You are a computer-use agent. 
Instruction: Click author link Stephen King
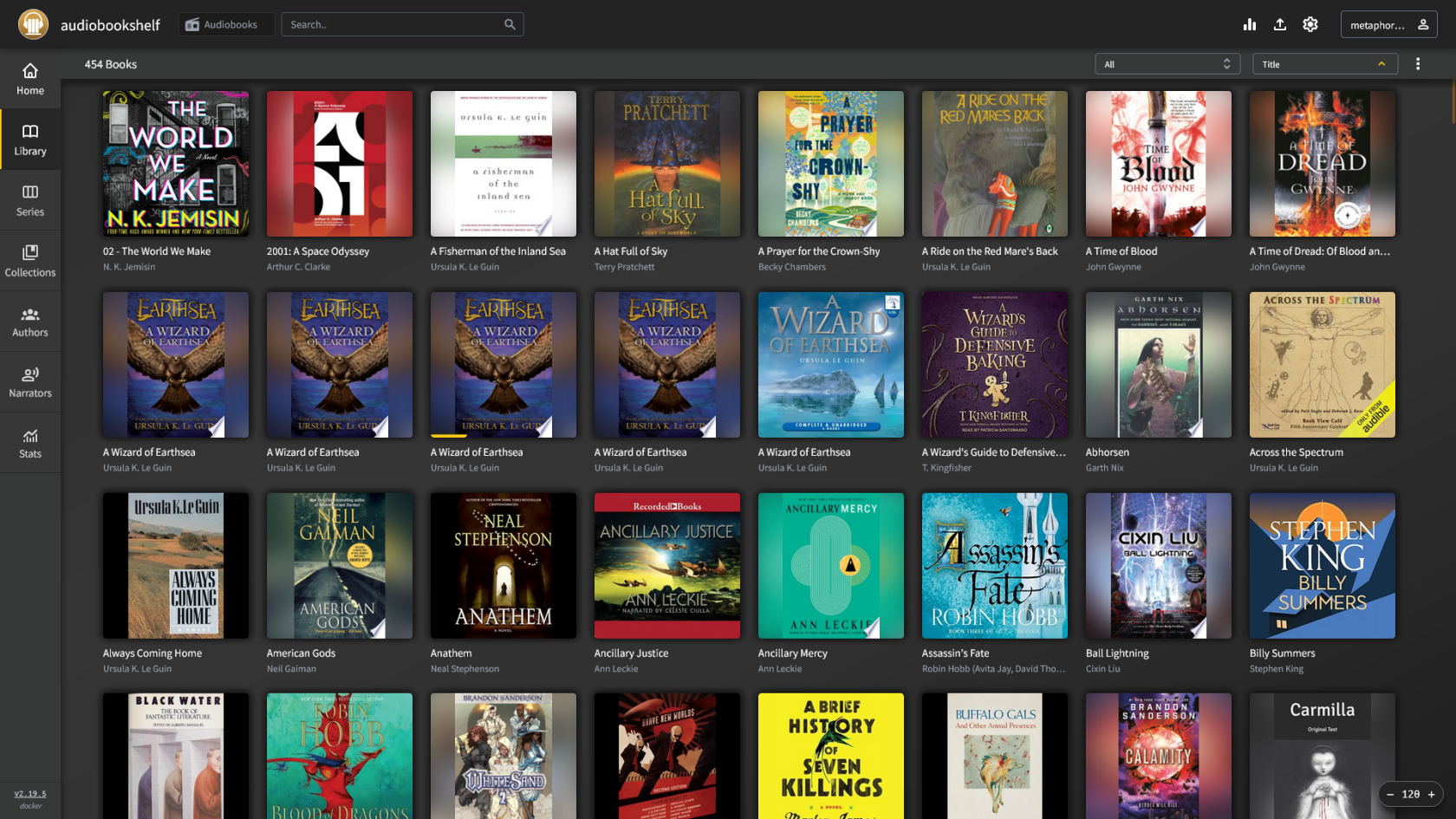click(x=1277, y=669)
